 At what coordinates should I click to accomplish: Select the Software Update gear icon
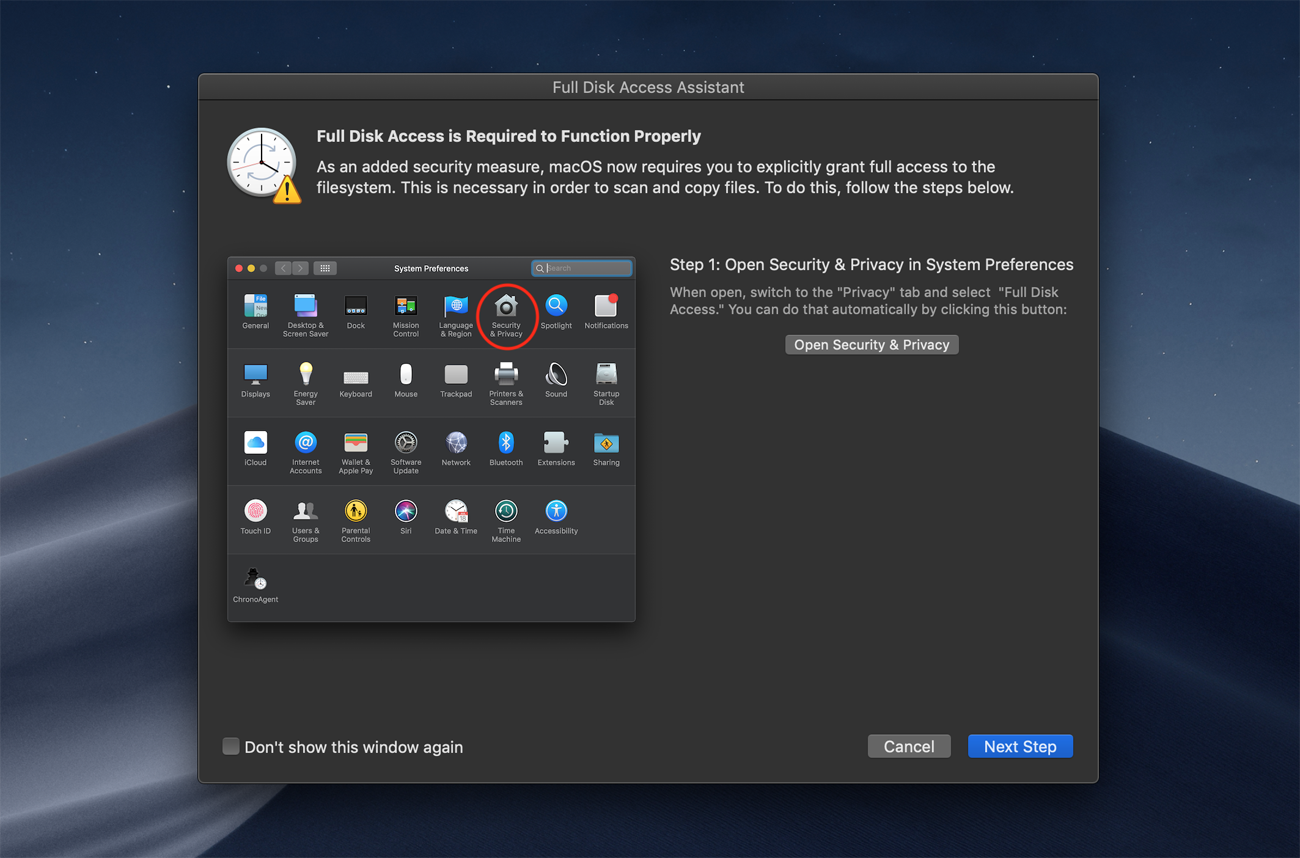406,442
